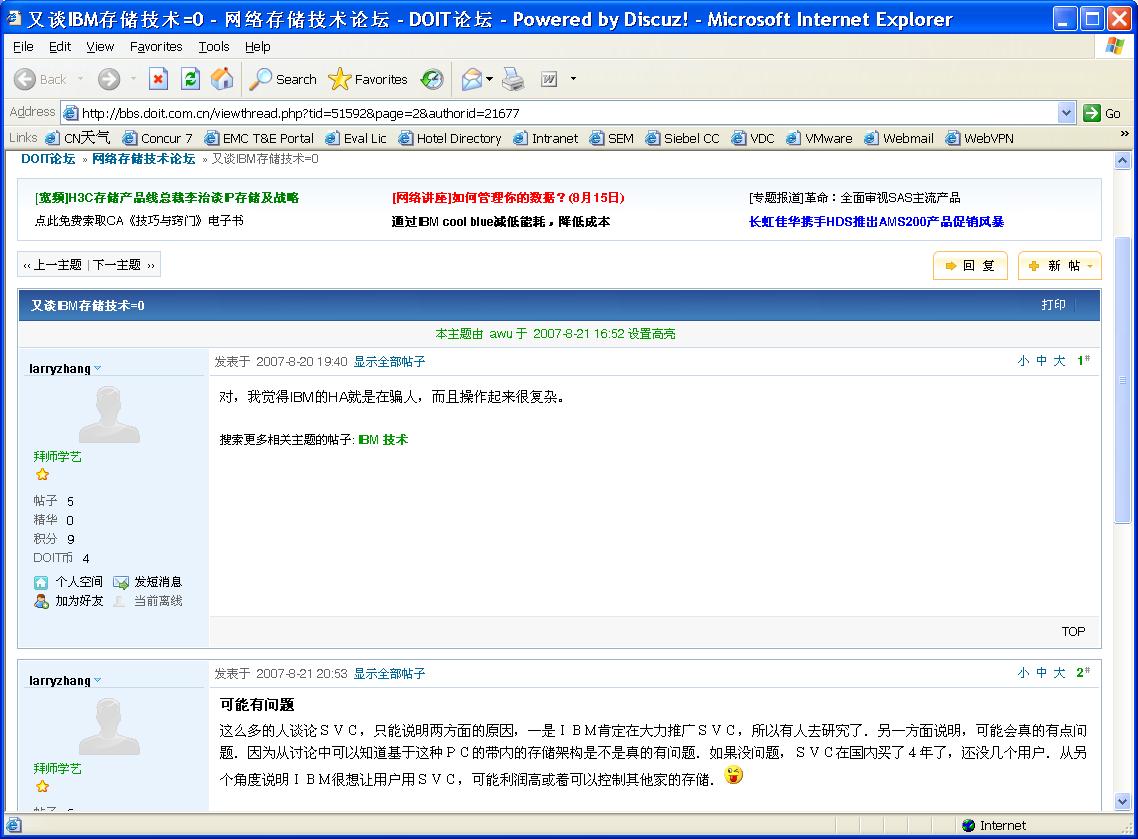This screenshot has width=1138, height=839.
Task: Open EMC T&E Portal links shortcut
Action: (259, 138)
